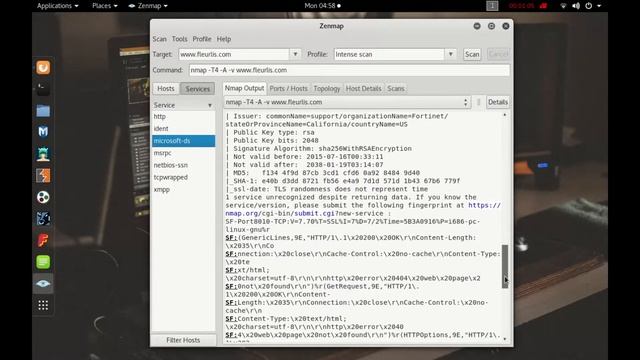
Task: Switch to the Ports / Hosts tab
Action: click(289, 88)
